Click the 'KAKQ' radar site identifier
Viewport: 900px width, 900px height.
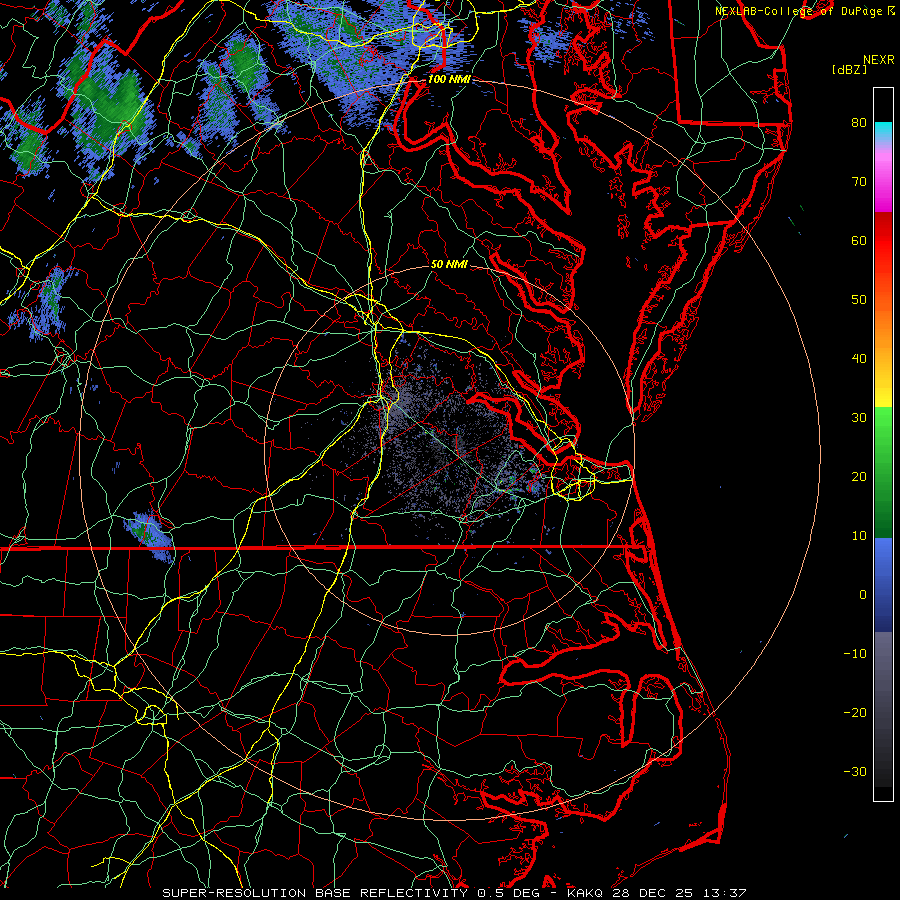[587, 893]
